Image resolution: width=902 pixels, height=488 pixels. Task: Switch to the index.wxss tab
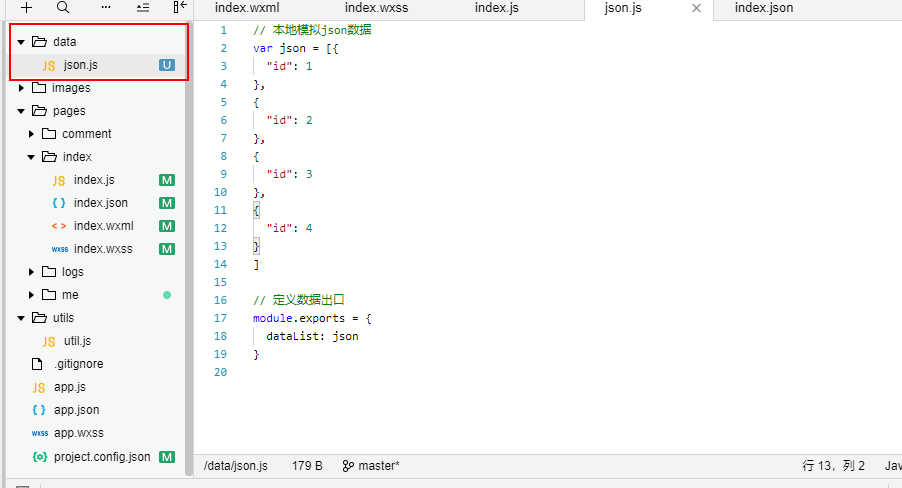[377, 8]
